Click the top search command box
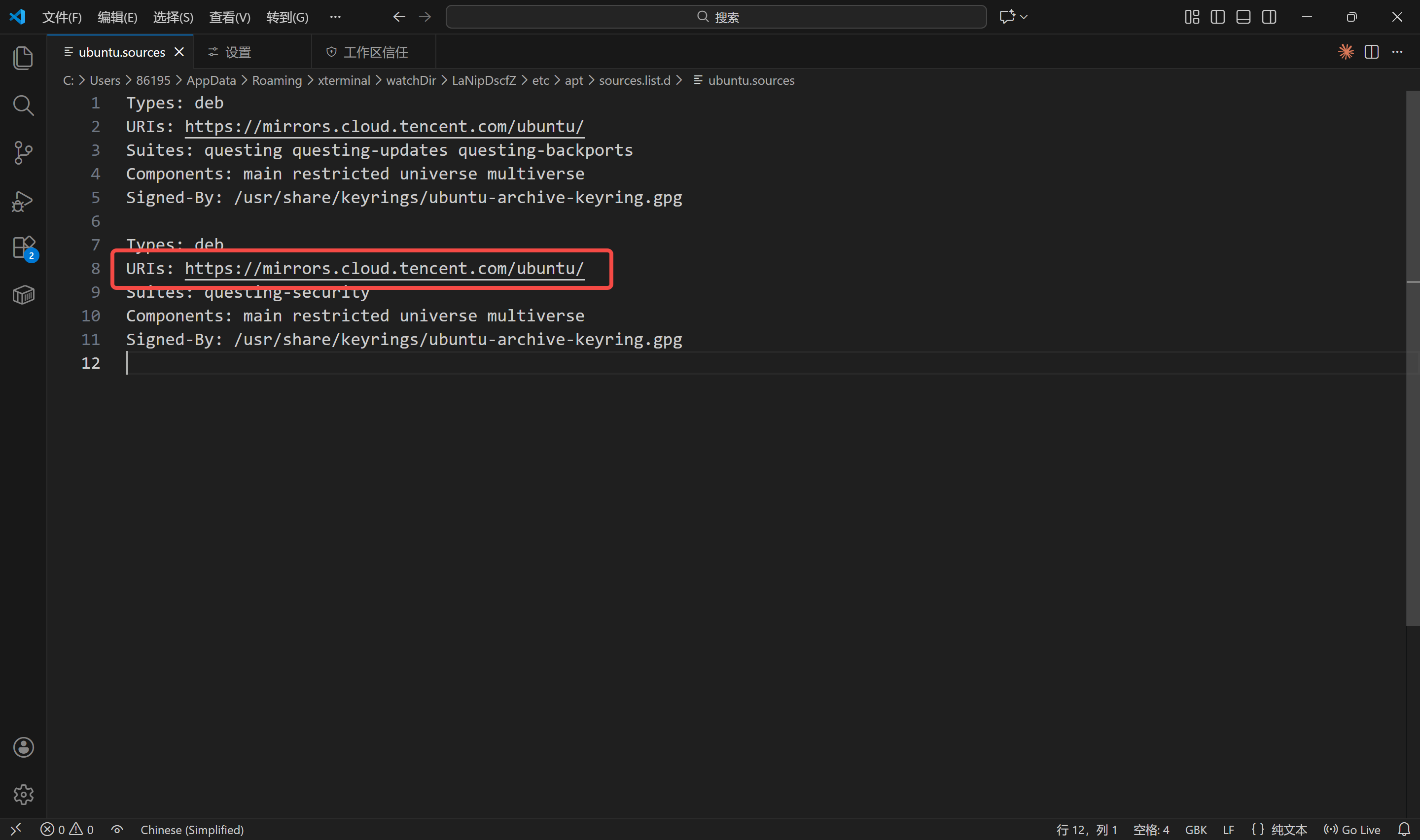Screen dimensions: 1420x840 (x=716, y=17)
